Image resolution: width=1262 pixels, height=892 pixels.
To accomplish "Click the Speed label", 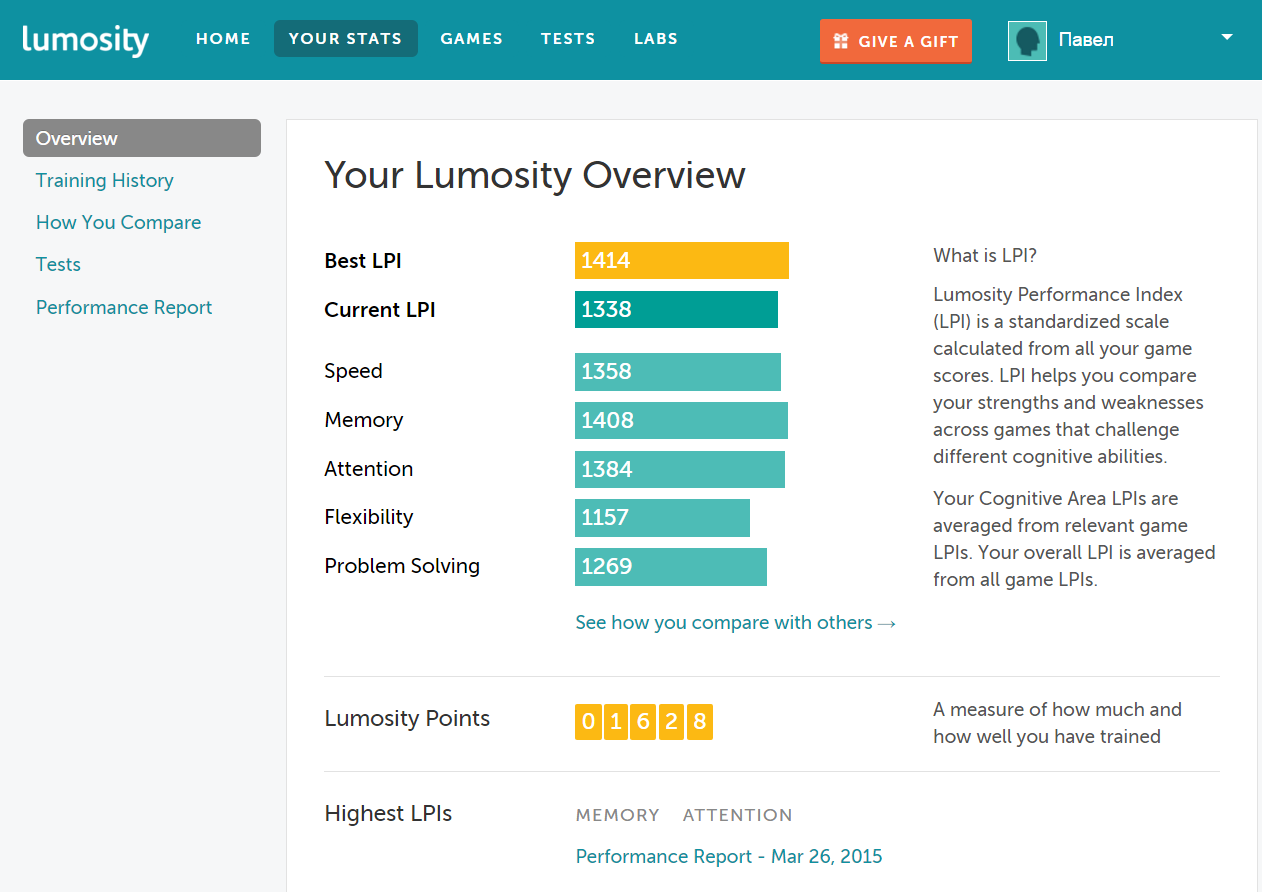I will click(353, 371).
